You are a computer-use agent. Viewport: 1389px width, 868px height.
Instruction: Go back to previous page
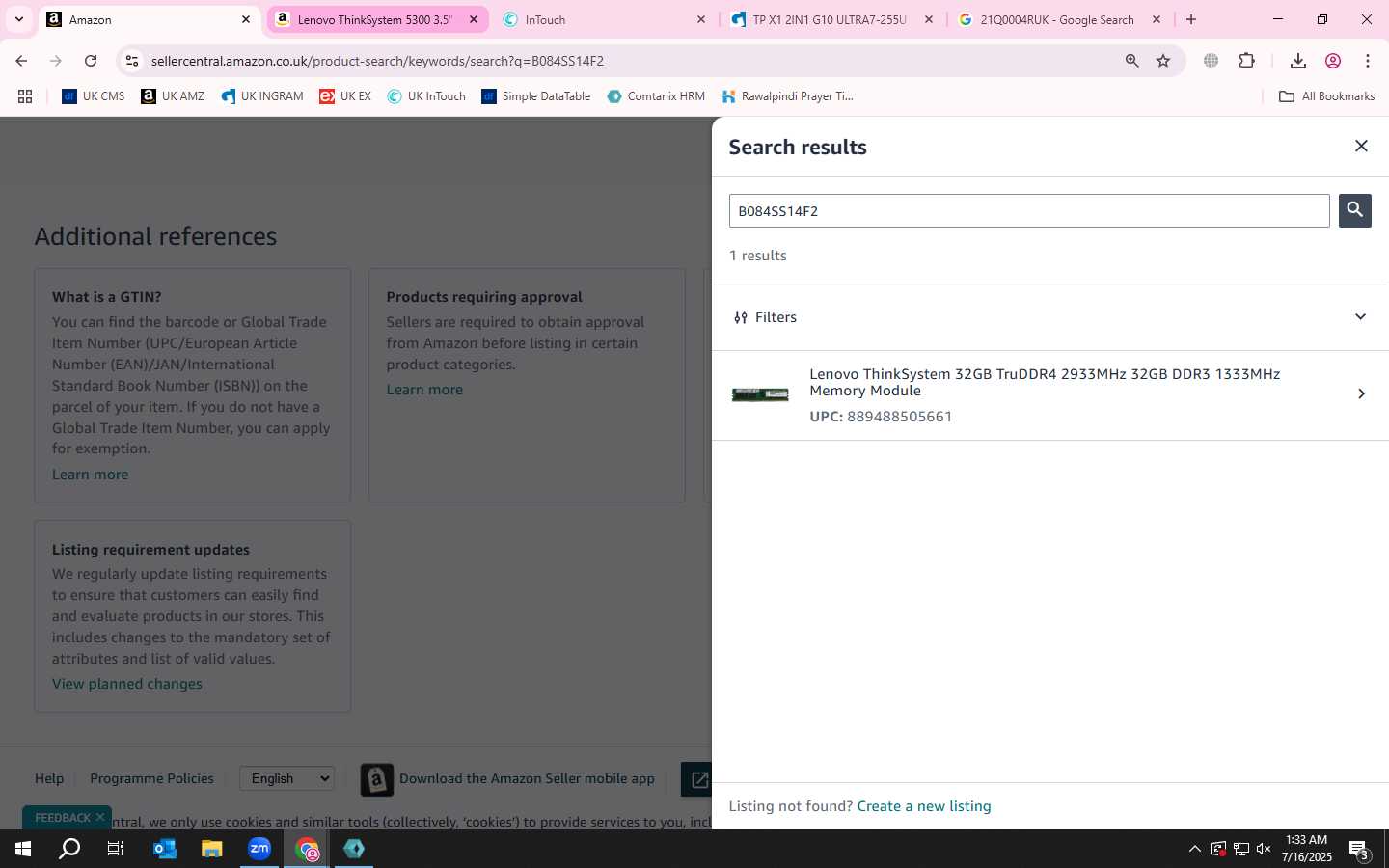point(21,61)
